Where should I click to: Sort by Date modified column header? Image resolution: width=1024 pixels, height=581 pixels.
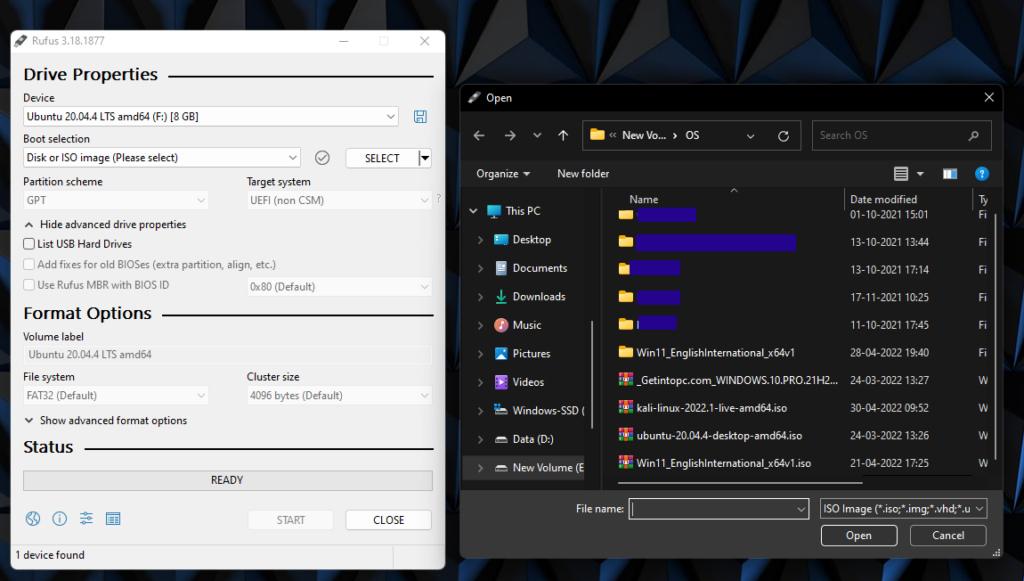(x=884, y=200)
